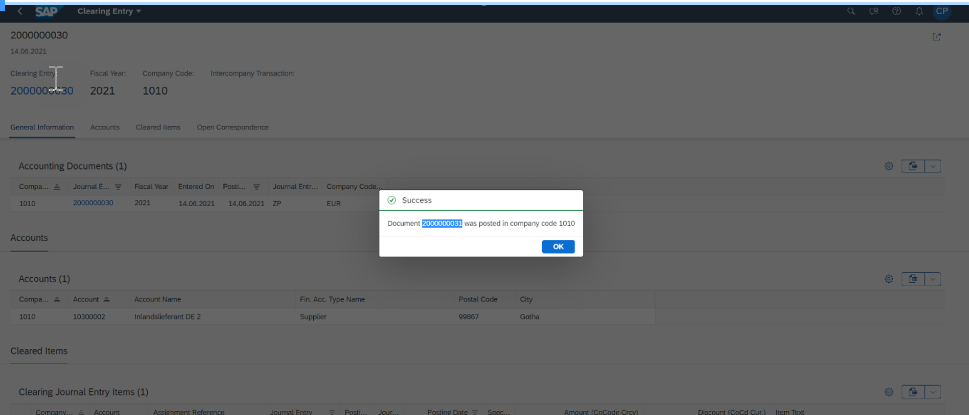Image resolution: width=969 pixels, height=415 pixels.
Task: Switch to the Cleared Items tab
Action: pyautogui.click(x=158, y=127)
